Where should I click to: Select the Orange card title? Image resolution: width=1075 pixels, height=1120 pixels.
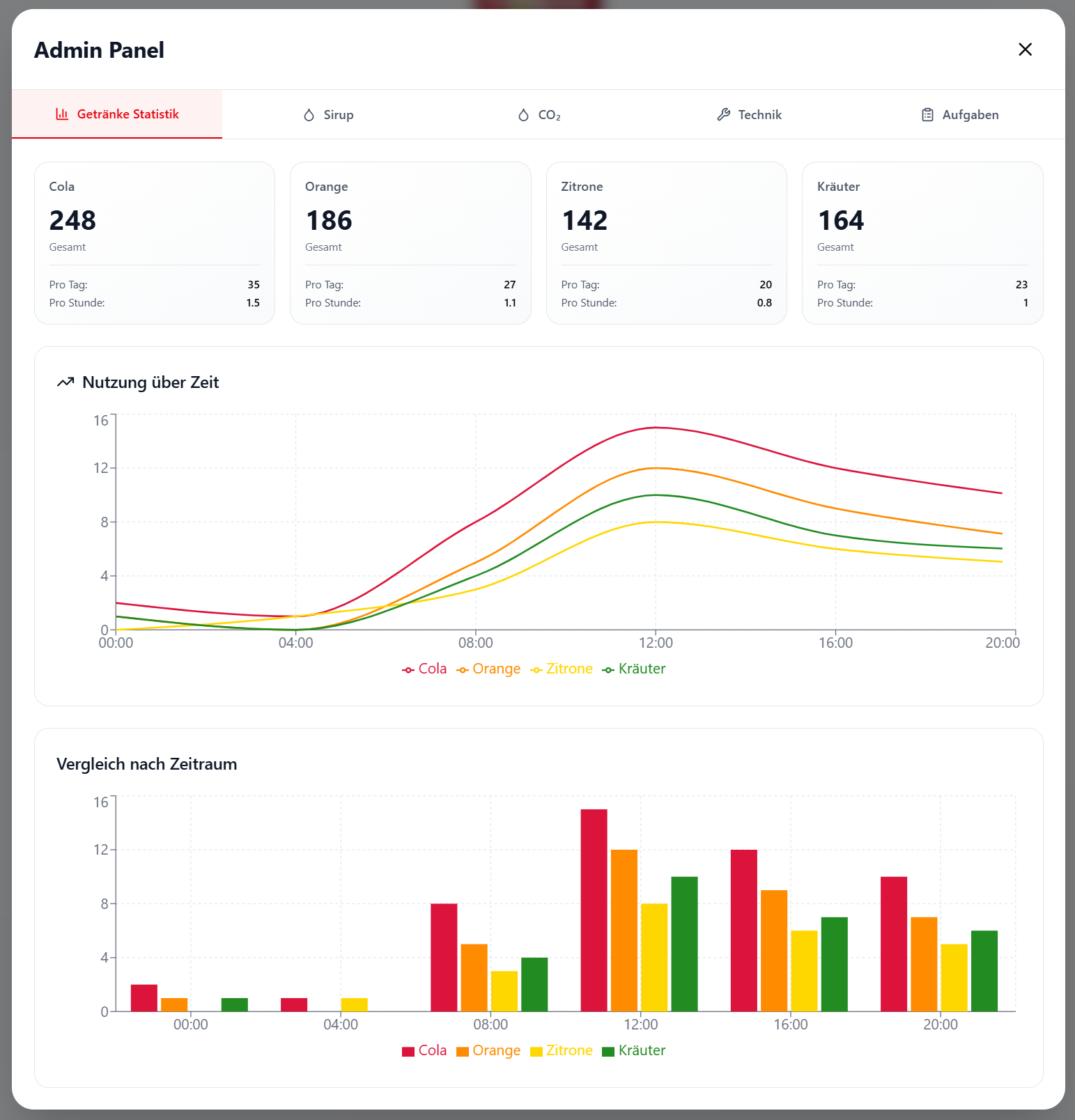[x=327, y=187]
